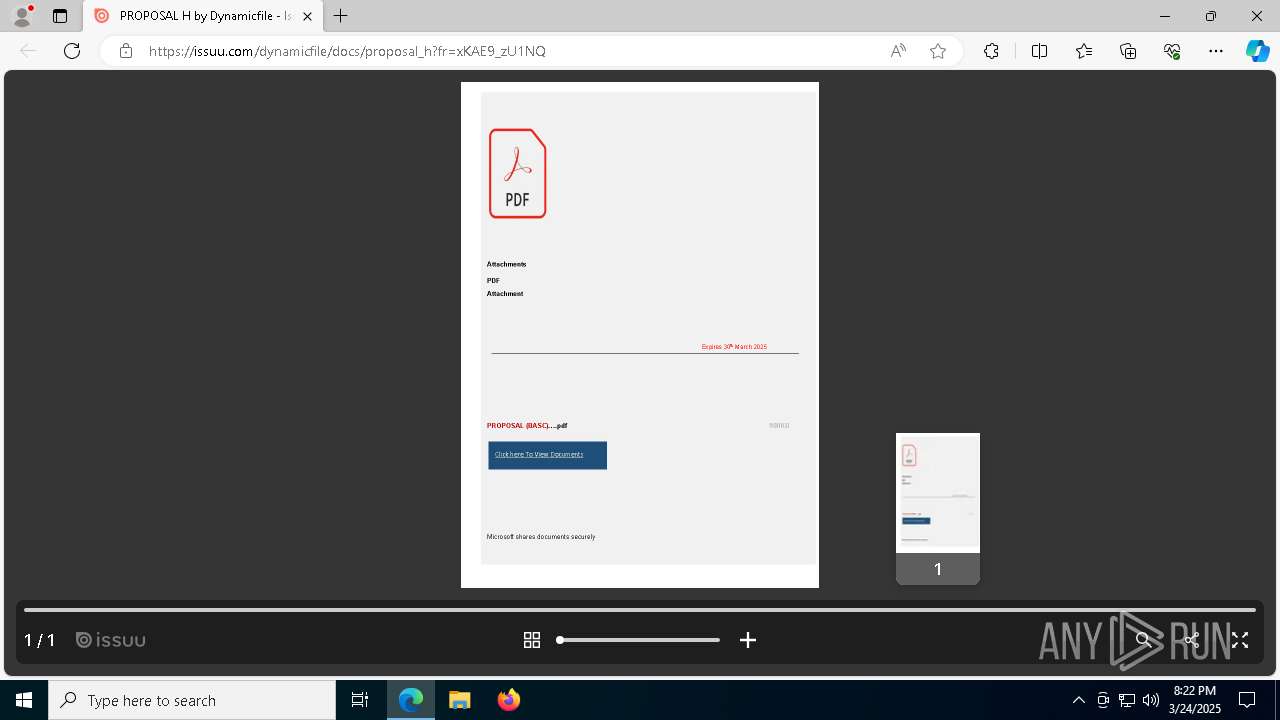Open the volume control

click(1151, 700)
